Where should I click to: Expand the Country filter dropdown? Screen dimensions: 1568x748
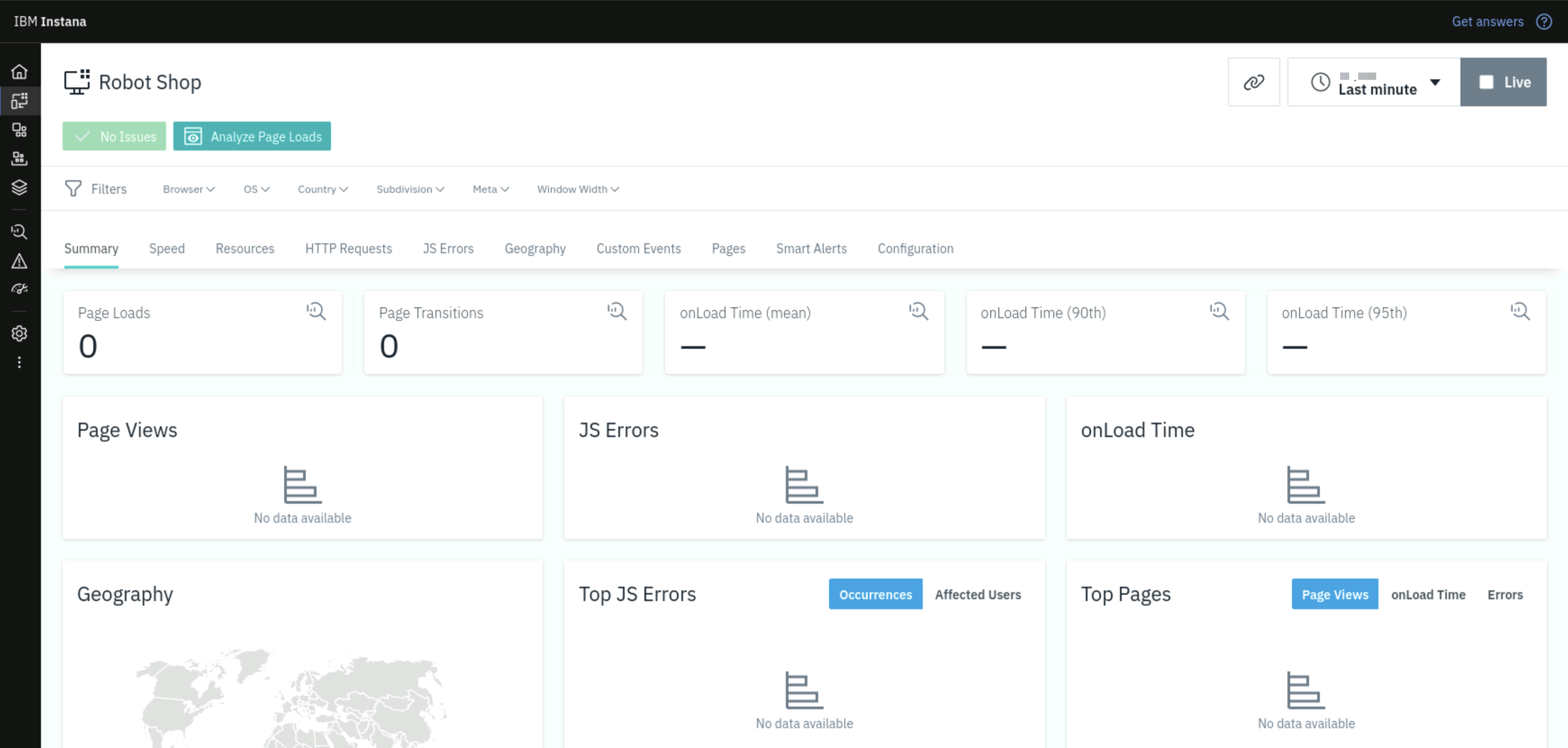pyautogui.click(x=322, y=189)
